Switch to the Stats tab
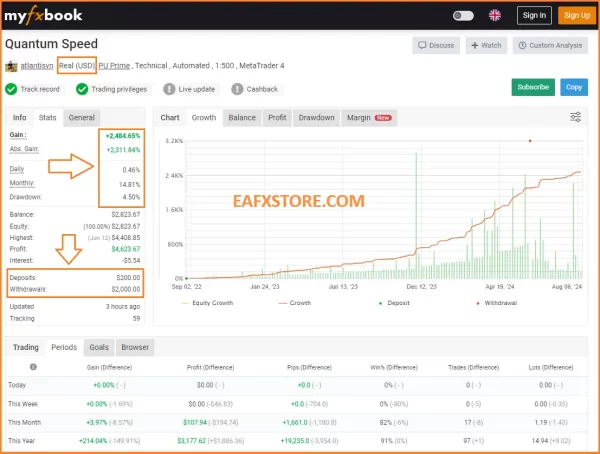The width and height of the screenshot is (600, 454). tap(47, 118)
